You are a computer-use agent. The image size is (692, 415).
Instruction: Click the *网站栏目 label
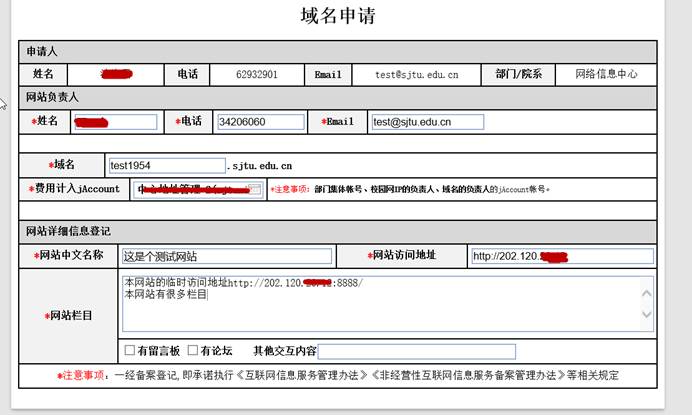click(68, 316)
